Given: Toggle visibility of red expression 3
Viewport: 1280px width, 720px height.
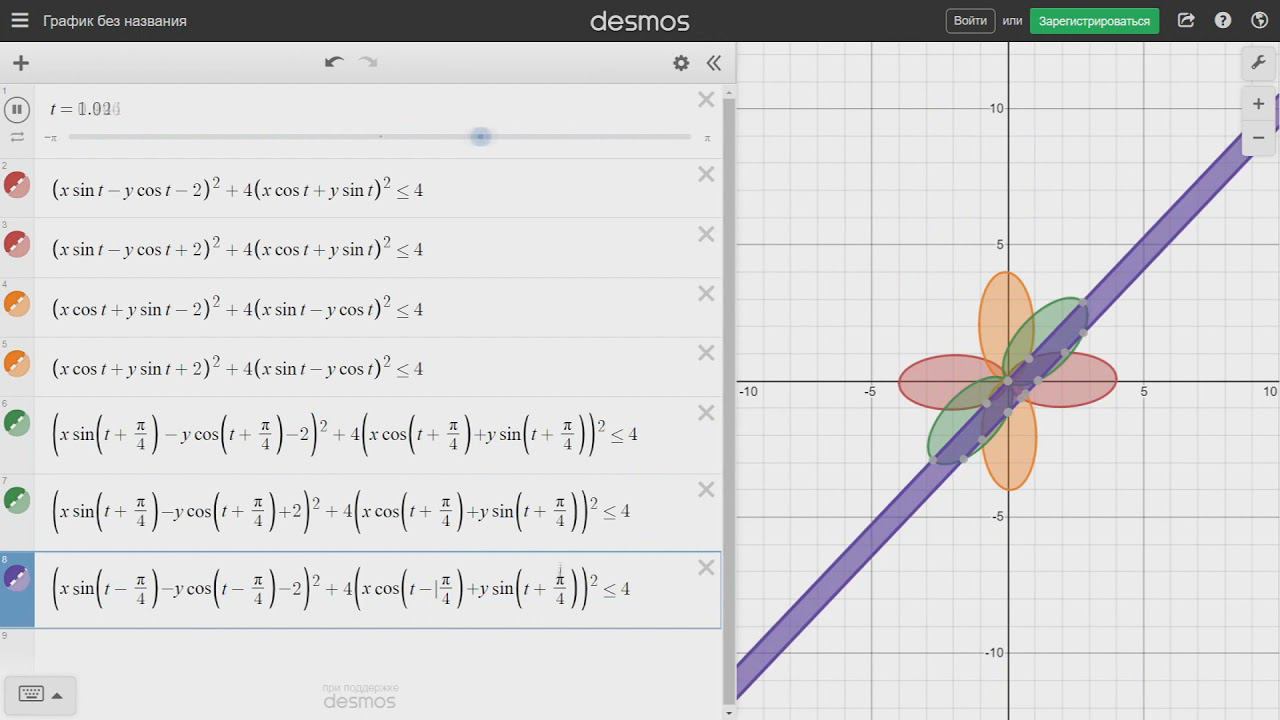Looking at the screenshot, I should (x=17, y=245).
